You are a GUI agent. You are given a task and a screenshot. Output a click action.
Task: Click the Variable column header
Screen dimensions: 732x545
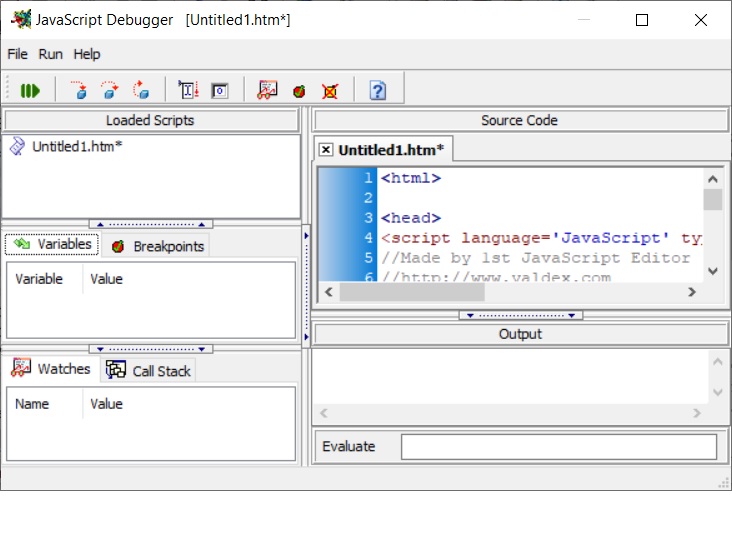point(39,279)
